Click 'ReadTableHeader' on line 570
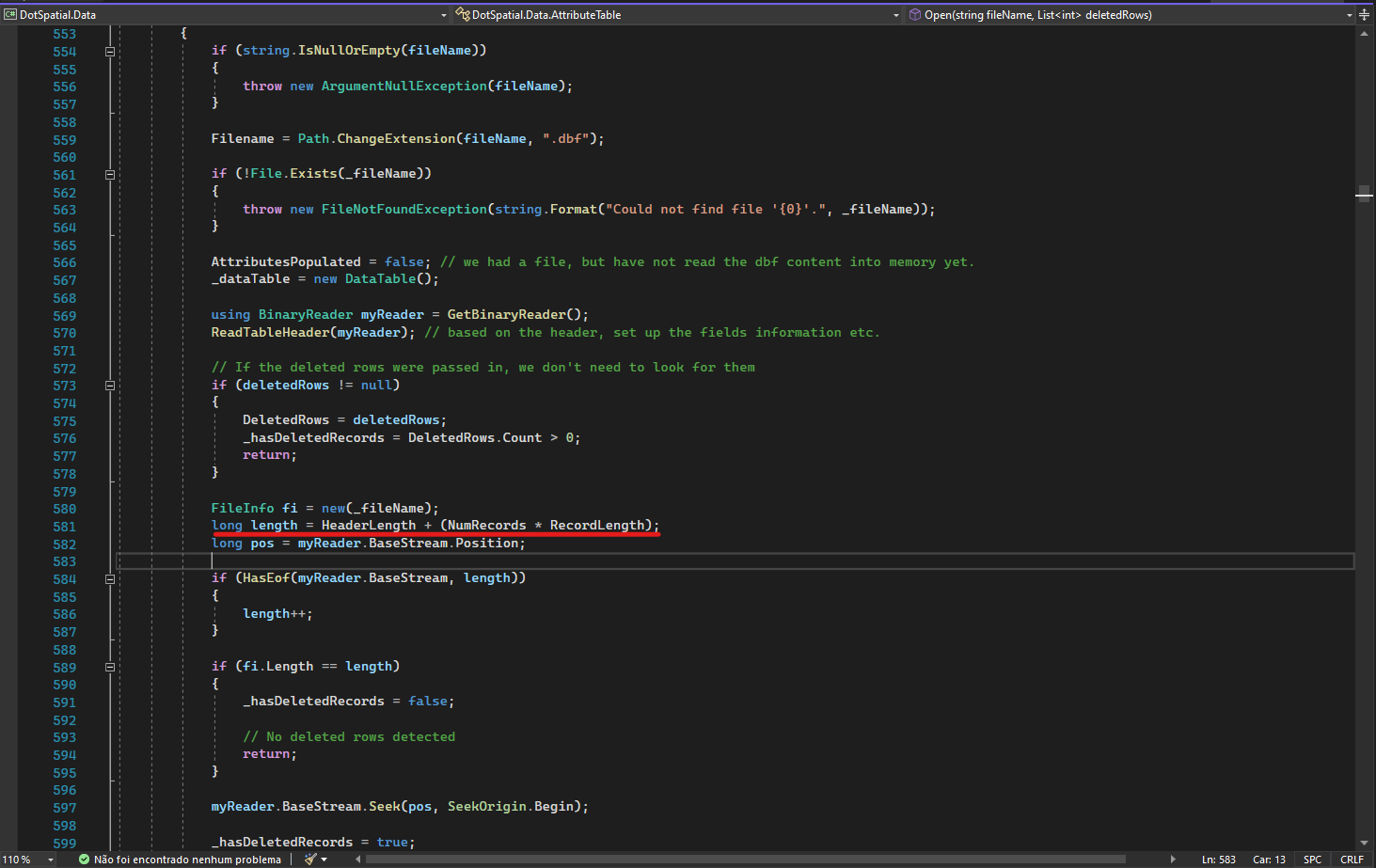This screenshot has width=1376, height=868. pos(271,332)
